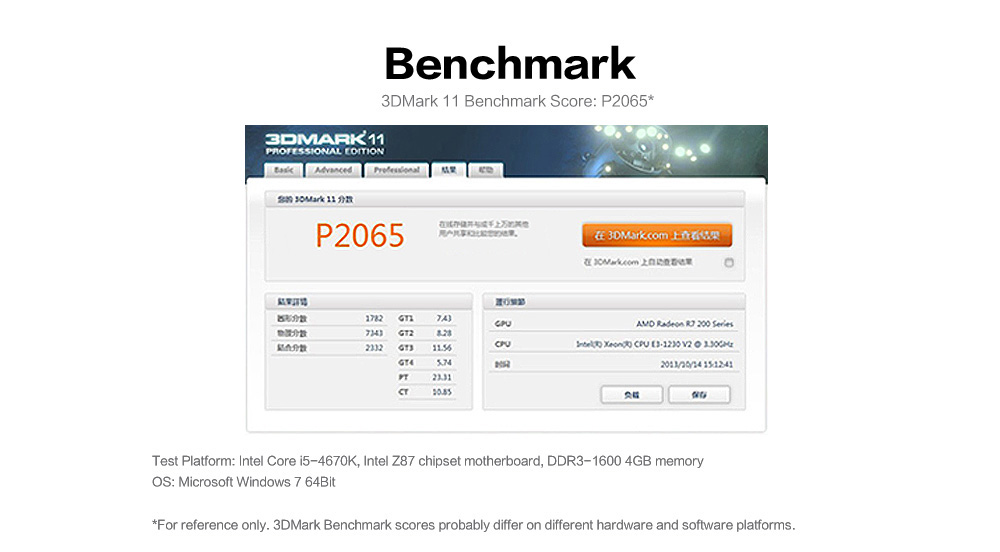1000x552 pixels.
Task: Click the right button under the date row
Action: [699, 395]
